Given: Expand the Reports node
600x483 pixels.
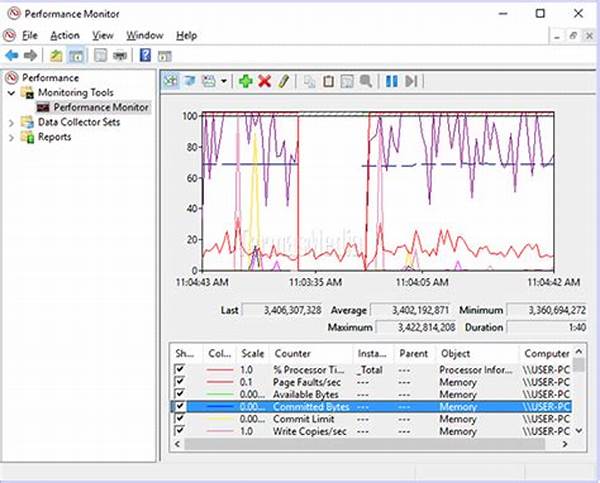Looking at the screenshot, I should pos(11,137).
